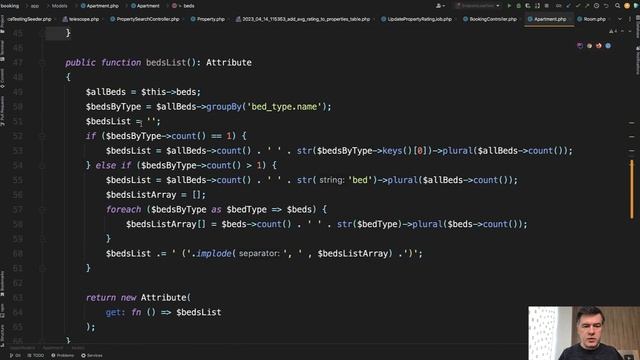Click the undo/rollback arrow icon in toolbar

click(x=606, y=6)
